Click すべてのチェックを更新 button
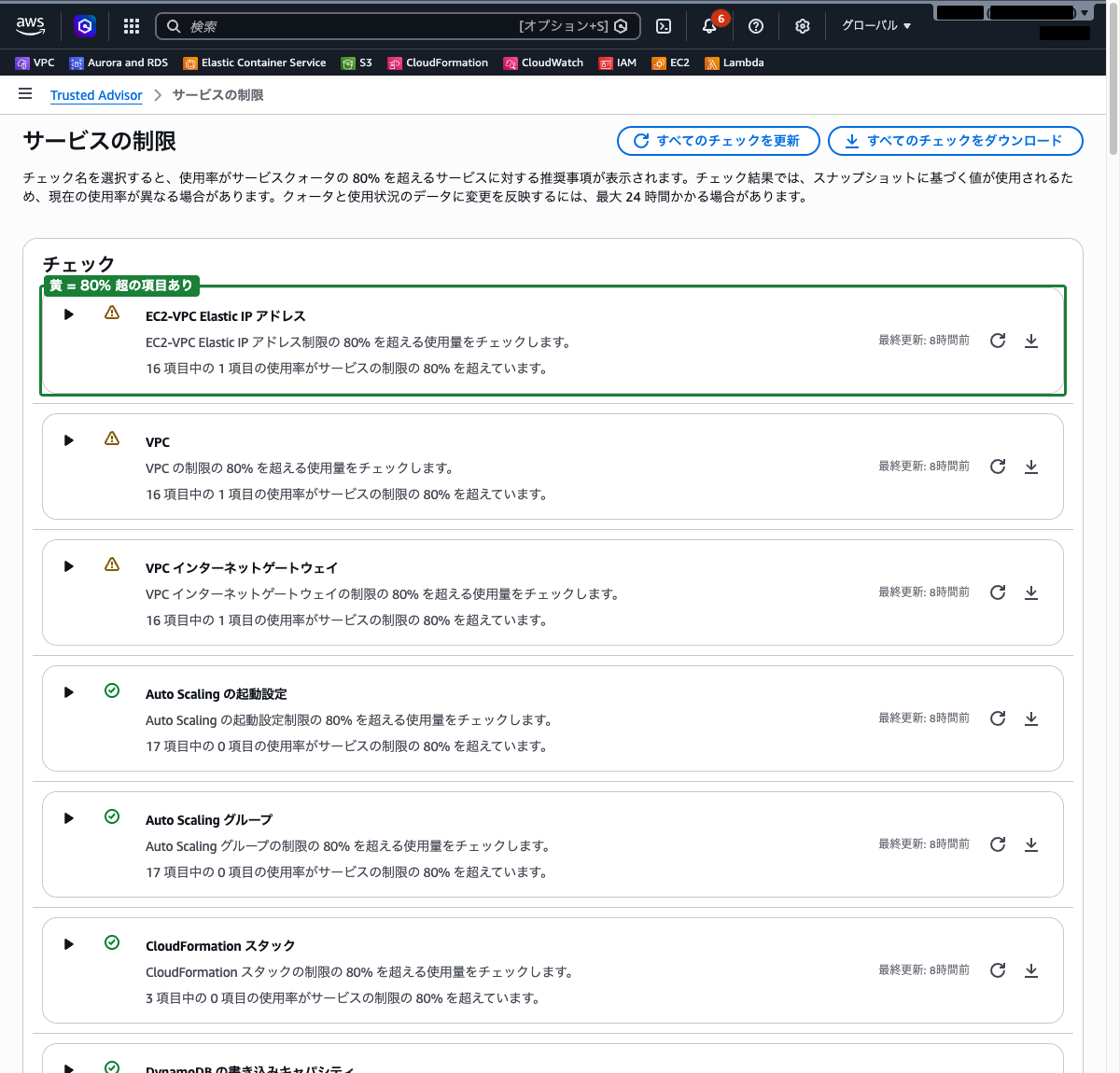 point(719,141)
